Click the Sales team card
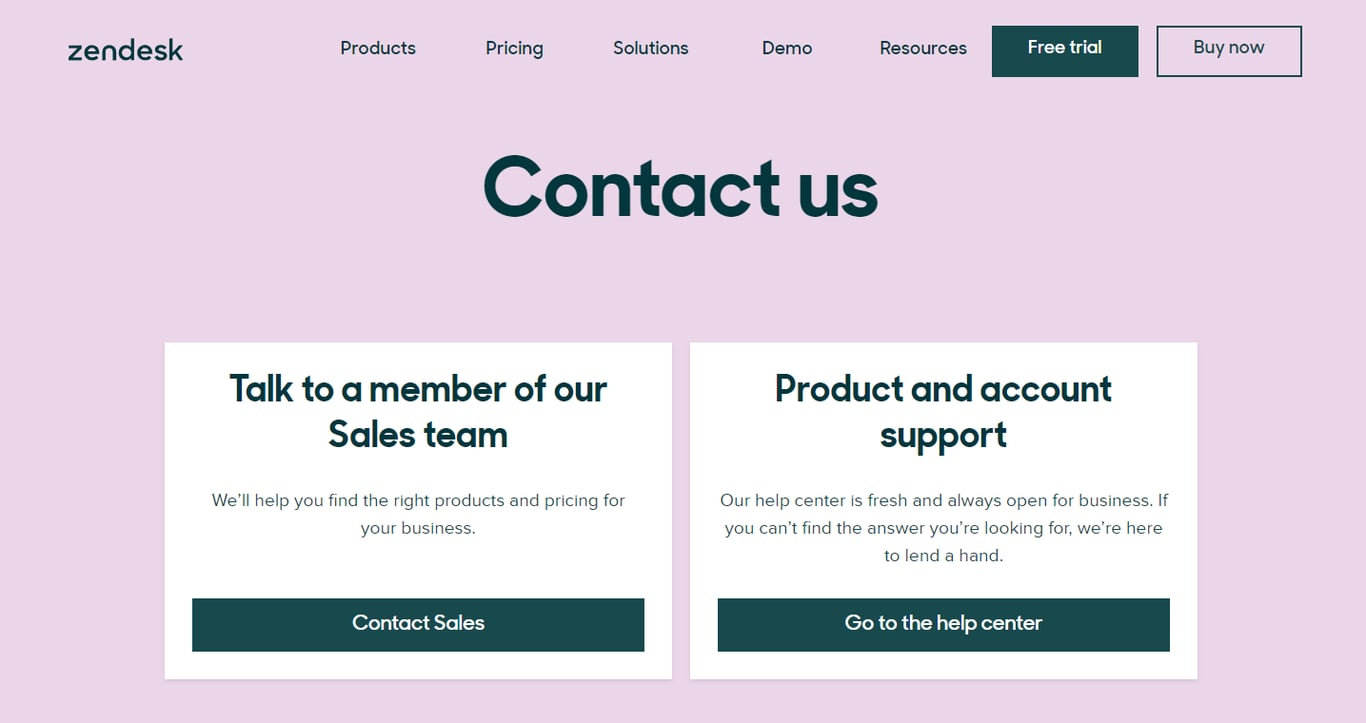 click(x=418, y=509)
